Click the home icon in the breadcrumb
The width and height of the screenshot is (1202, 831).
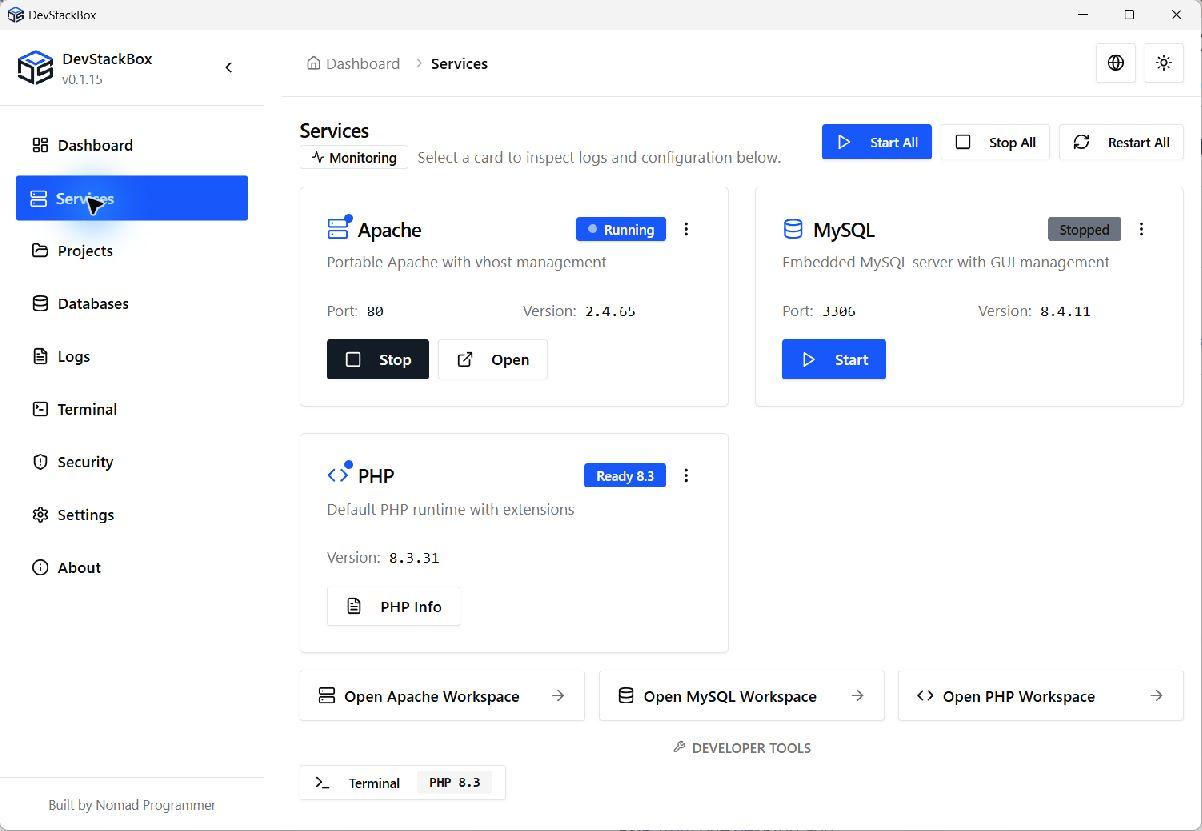tap(314, 63)
